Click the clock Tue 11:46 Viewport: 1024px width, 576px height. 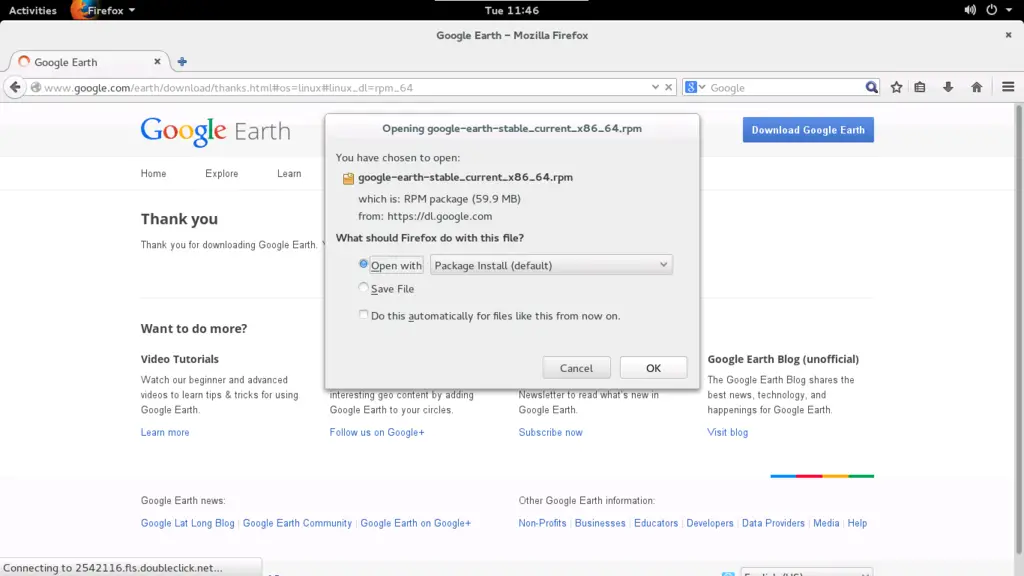point(512,10)
